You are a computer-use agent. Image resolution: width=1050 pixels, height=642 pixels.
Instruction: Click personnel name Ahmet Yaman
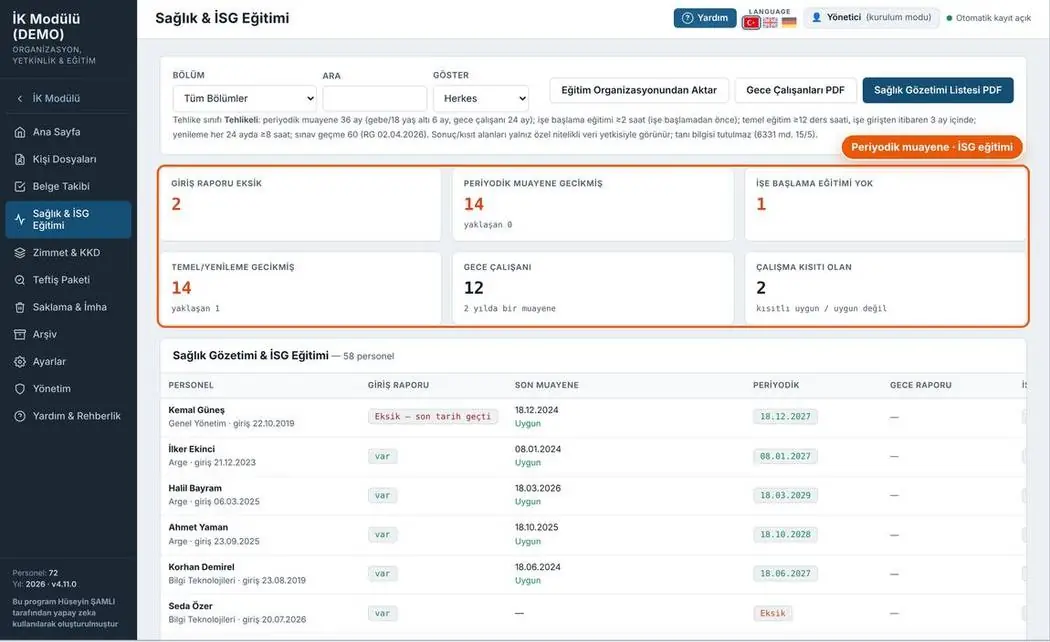point(198,528)
